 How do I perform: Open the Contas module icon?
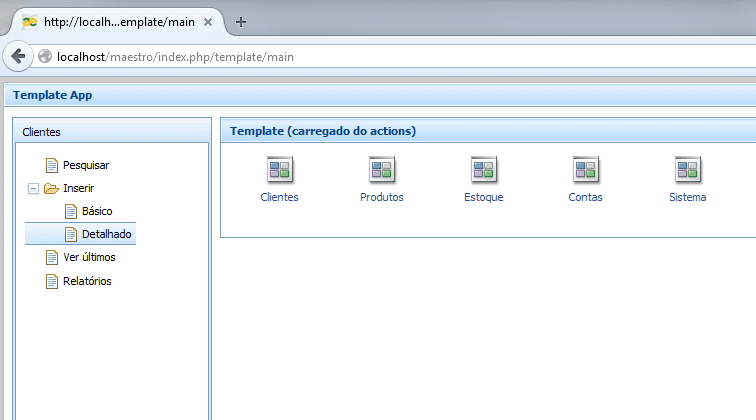coord(586,169)
